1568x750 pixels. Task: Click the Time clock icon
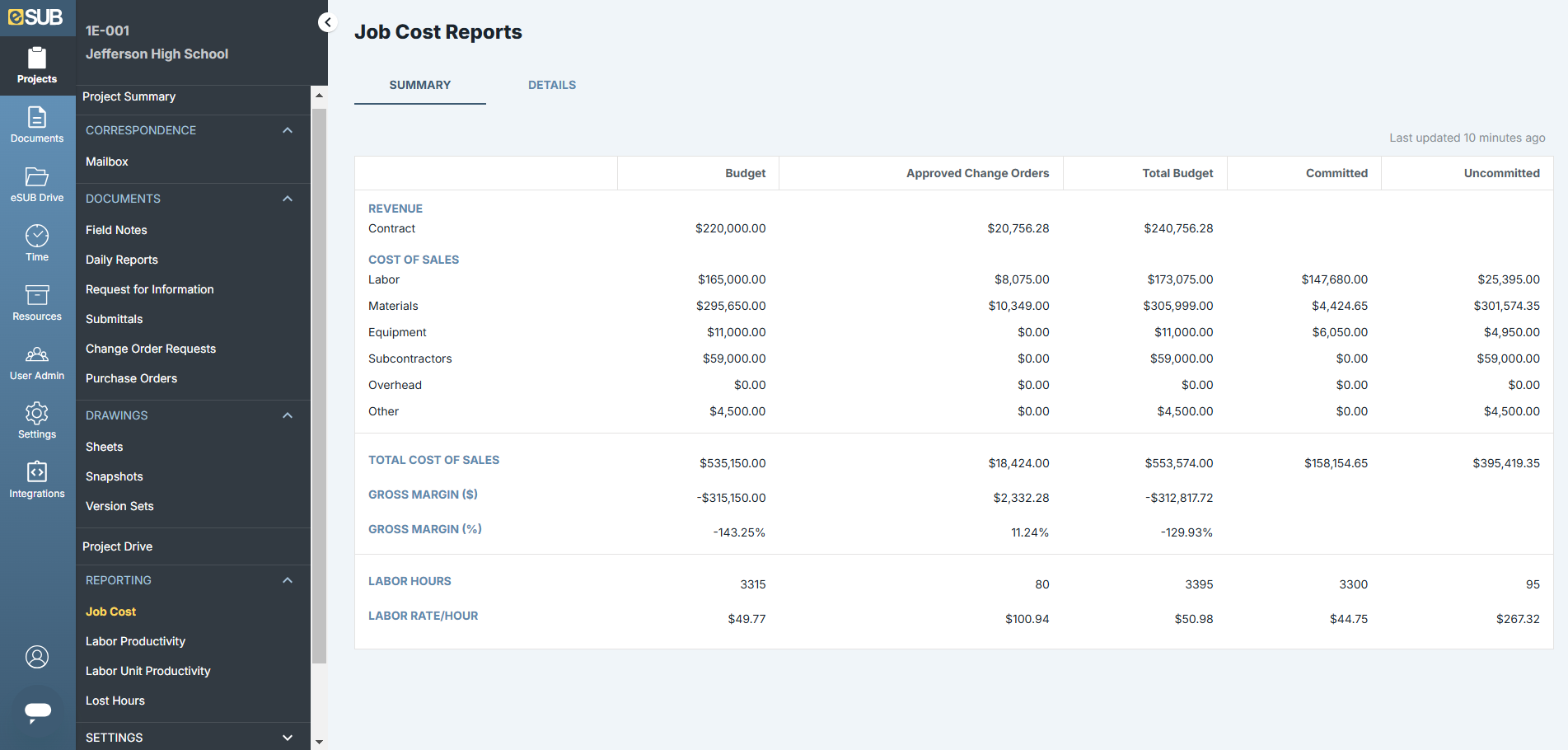pos(36,242)
